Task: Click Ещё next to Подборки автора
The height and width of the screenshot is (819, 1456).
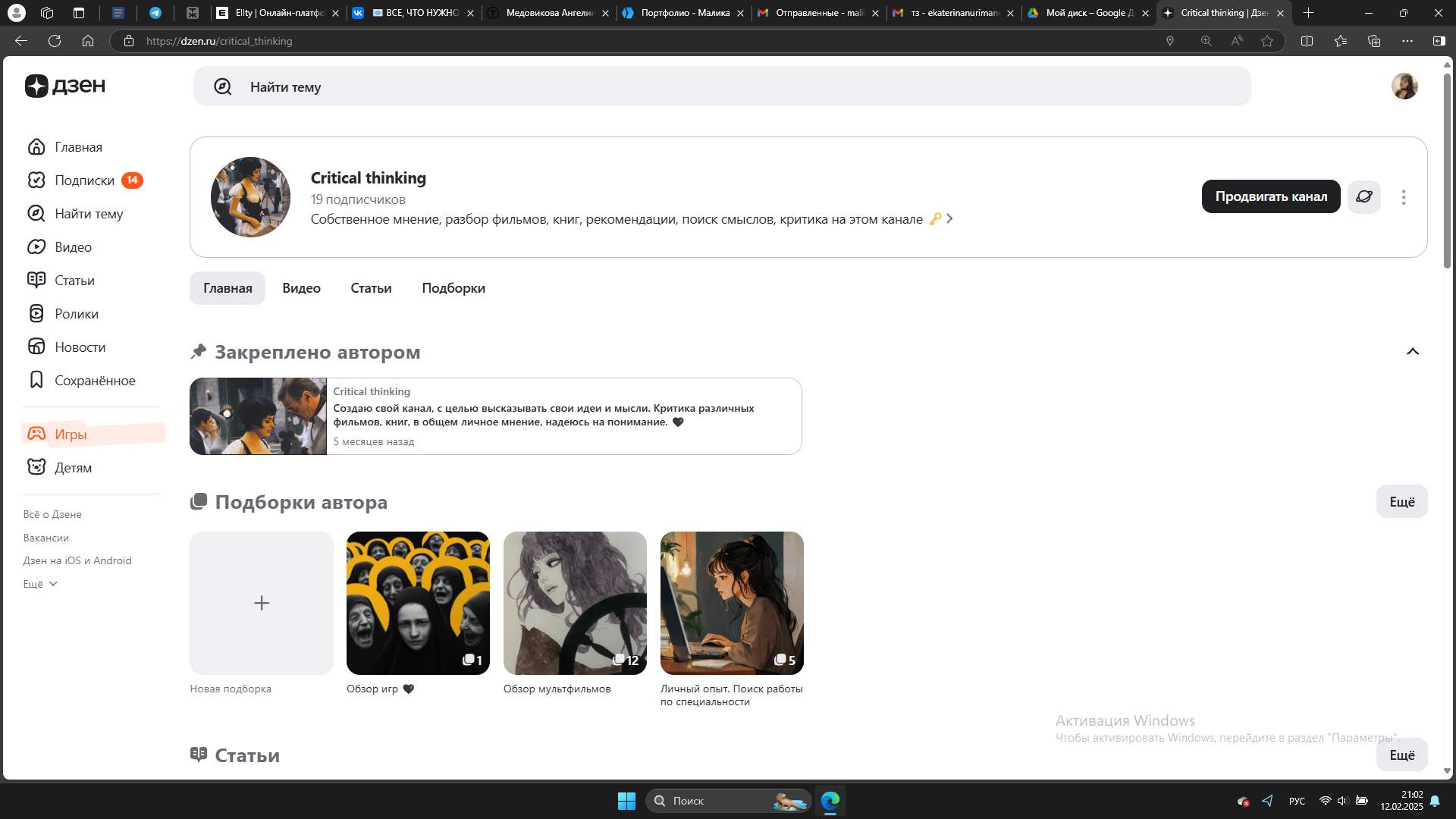Action: click(x=1402, y=501)
